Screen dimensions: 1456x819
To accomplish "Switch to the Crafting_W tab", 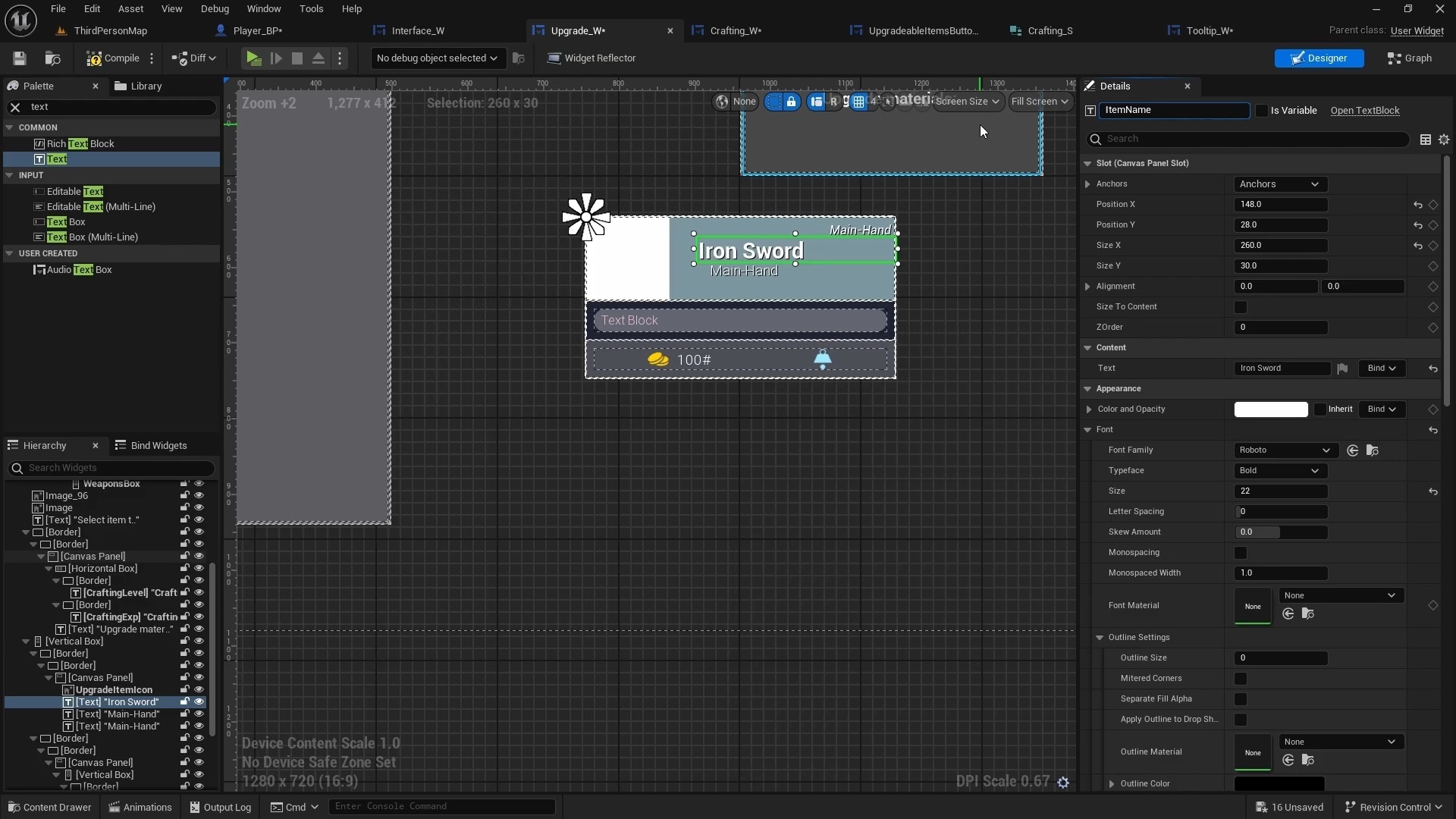I will coord(735,31).
